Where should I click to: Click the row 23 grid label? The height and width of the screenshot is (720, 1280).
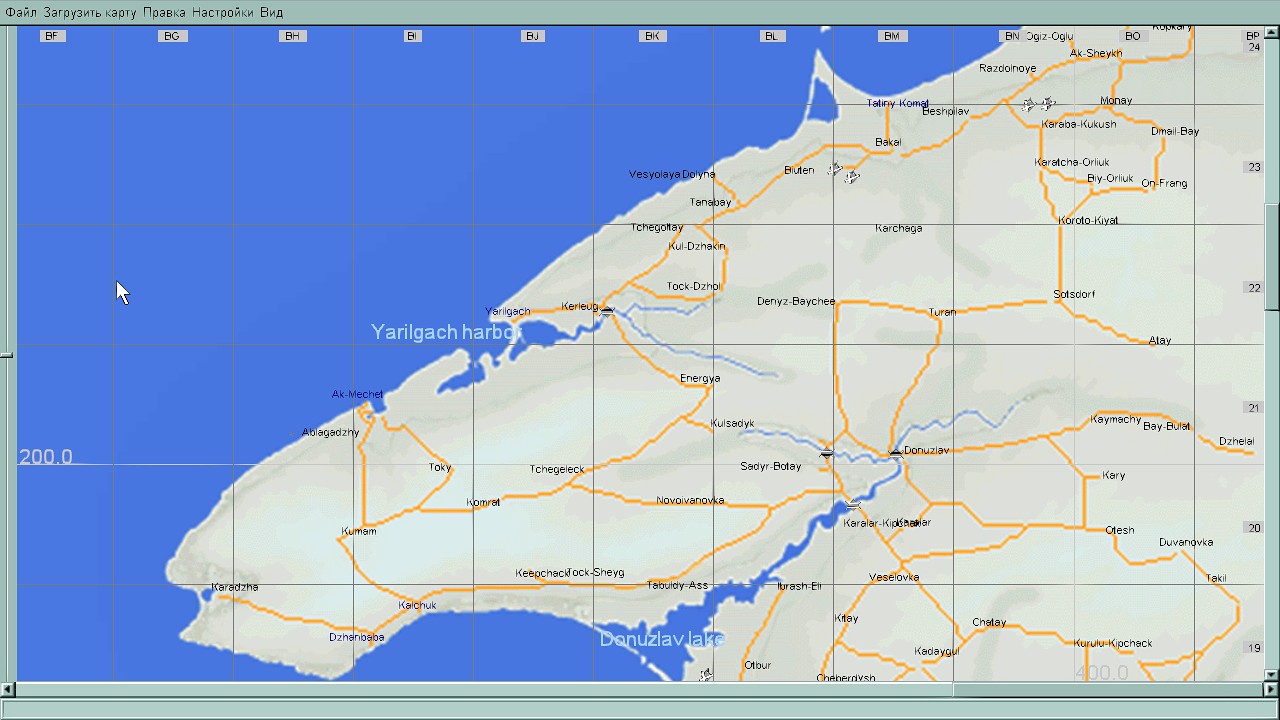(x=1254, y=167)
